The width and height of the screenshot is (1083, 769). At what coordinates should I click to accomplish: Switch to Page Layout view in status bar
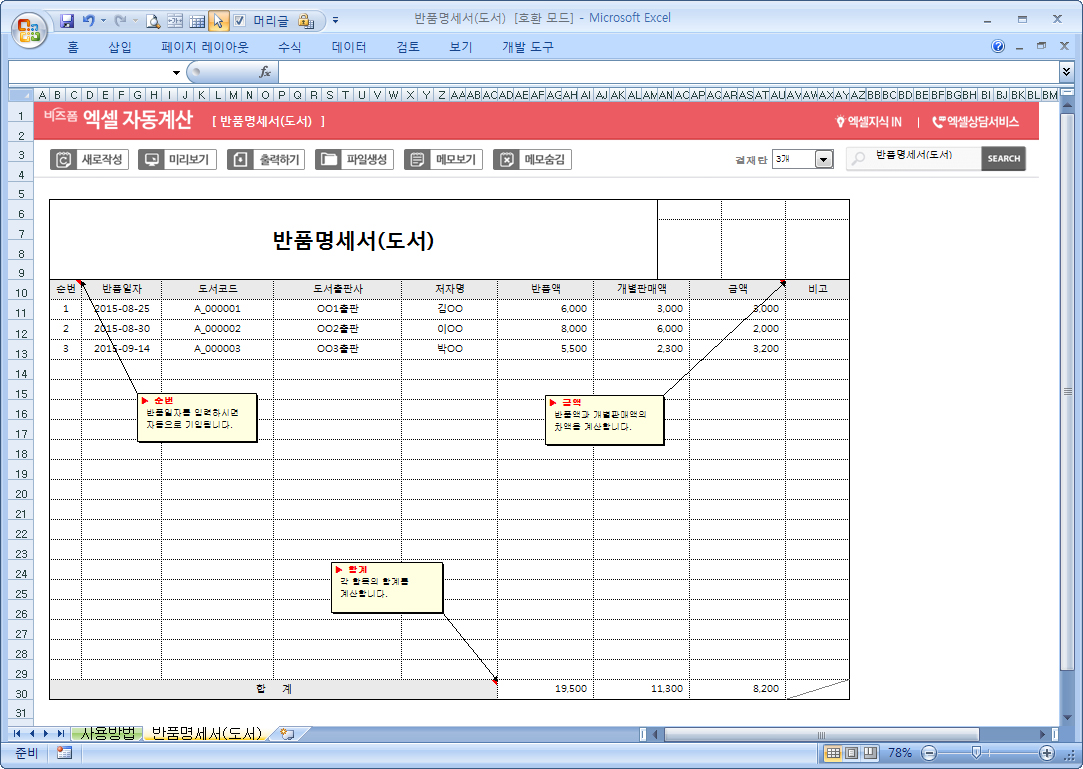[x=852, y=753]
